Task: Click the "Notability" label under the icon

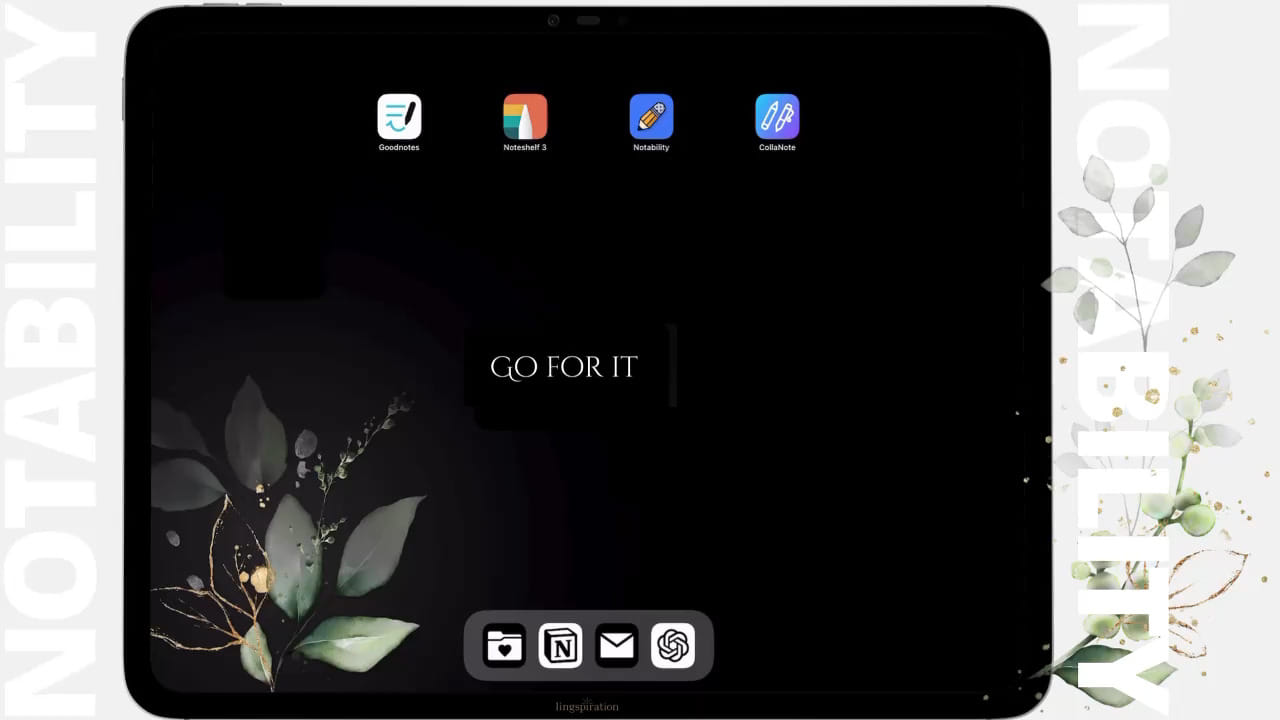Action: pyautogui.click(x=651, y=148)
